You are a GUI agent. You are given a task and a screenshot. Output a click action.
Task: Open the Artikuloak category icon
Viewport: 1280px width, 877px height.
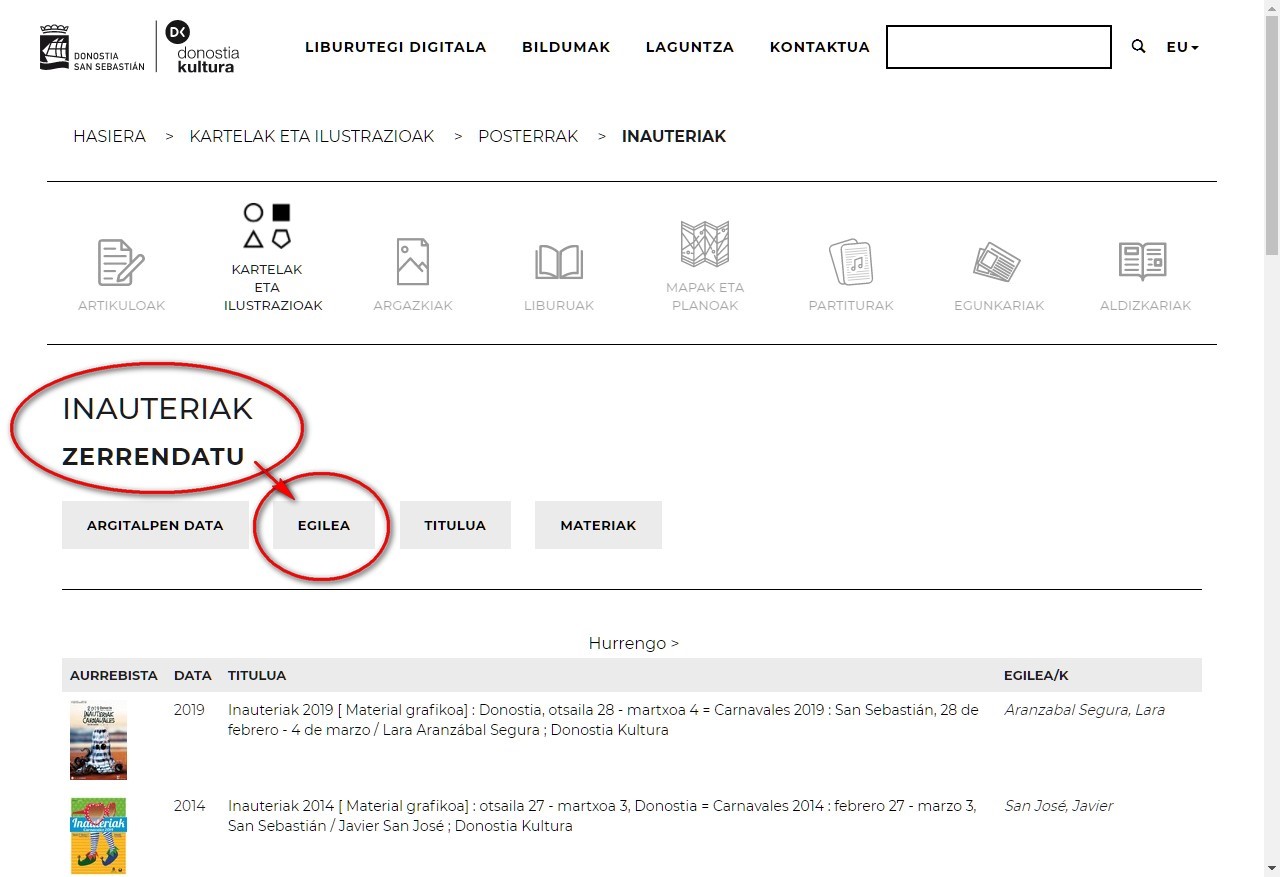pos(121,263)
